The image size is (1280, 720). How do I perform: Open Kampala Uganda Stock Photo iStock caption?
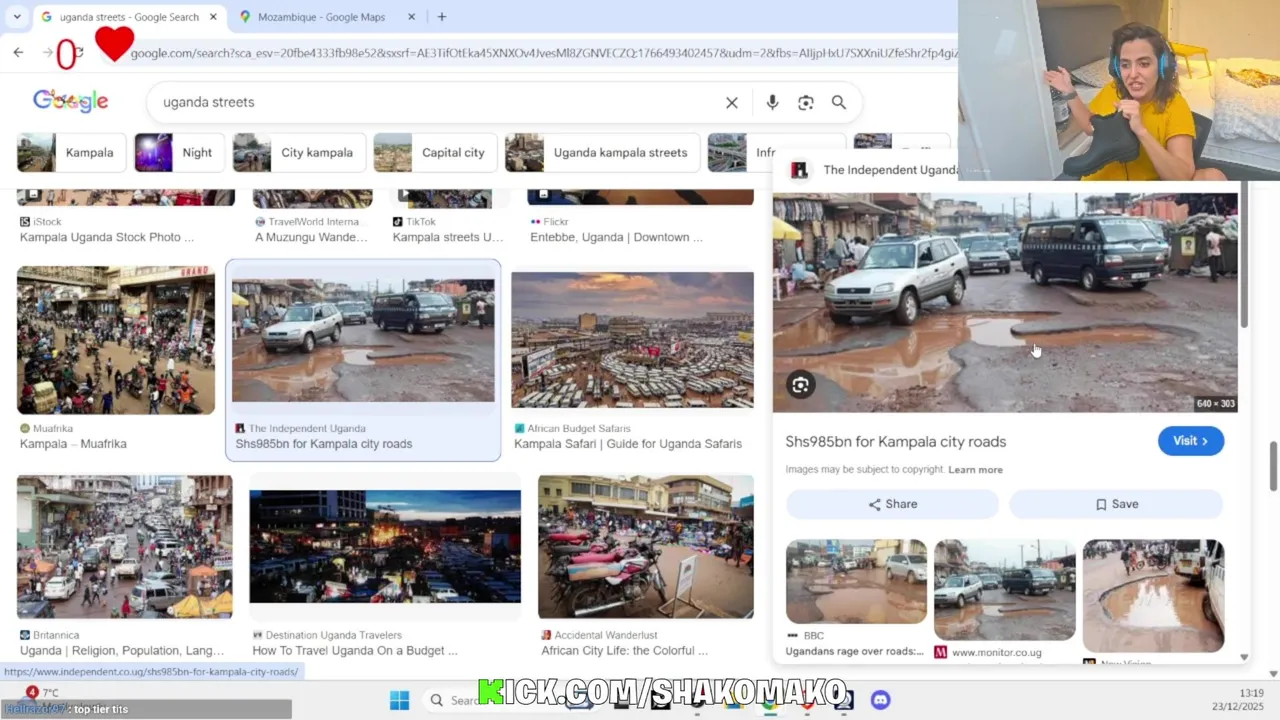pyautogui.click(x=107, y=238)
